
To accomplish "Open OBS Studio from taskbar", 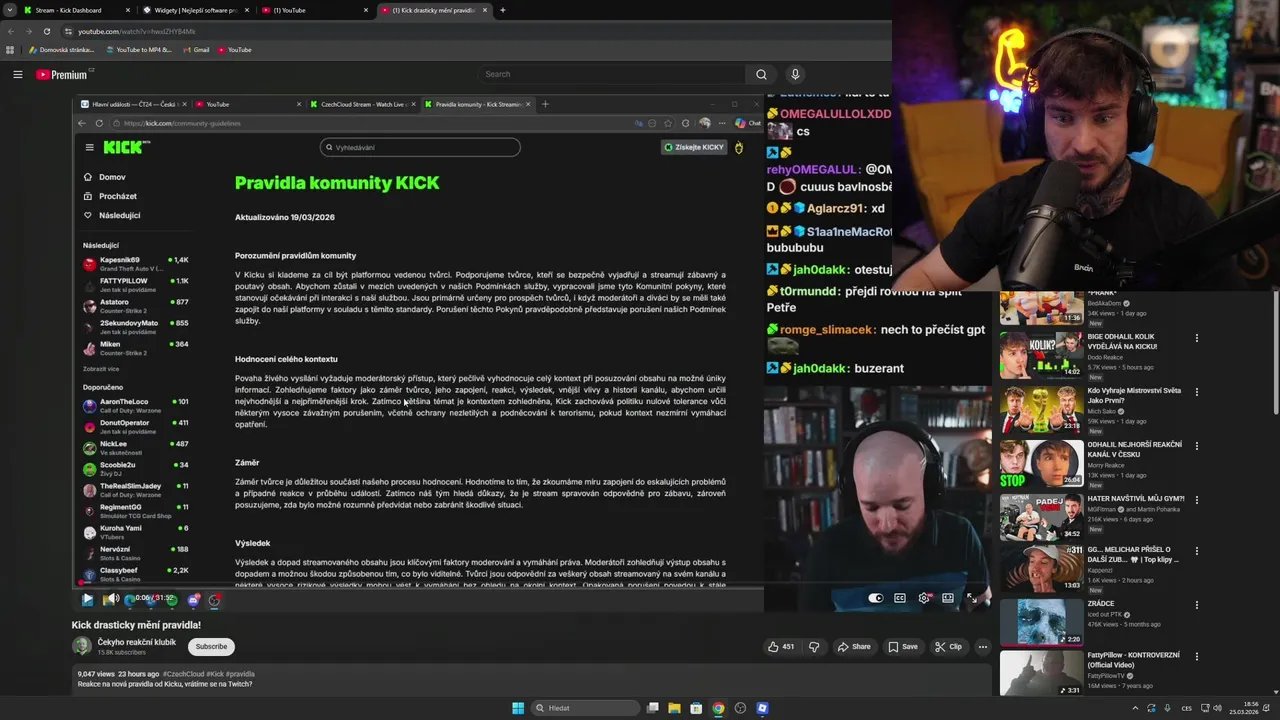I will click(x=740, y=708).
